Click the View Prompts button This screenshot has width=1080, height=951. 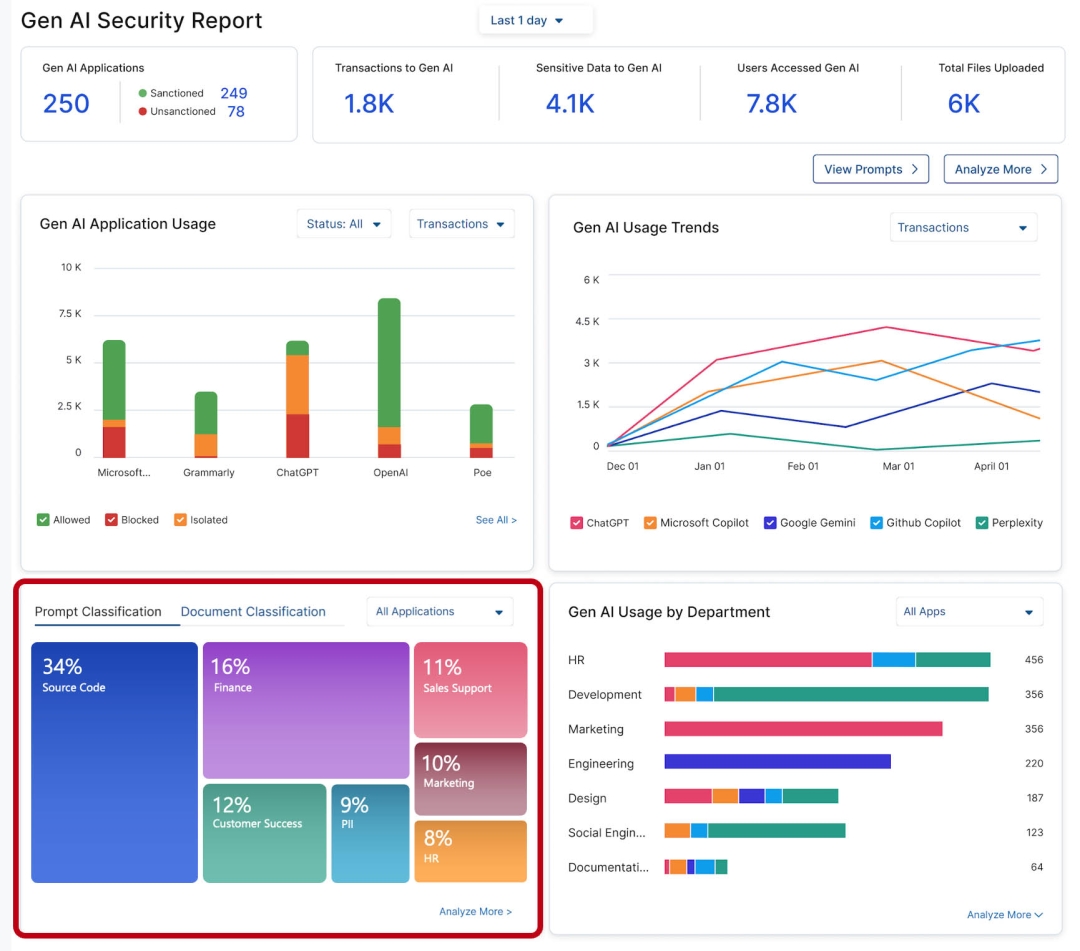[870, 169]
